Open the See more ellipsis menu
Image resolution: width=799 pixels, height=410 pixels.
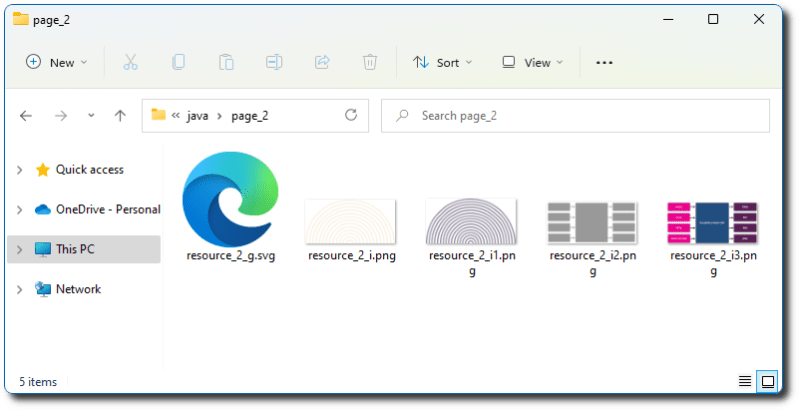(604, 63)
